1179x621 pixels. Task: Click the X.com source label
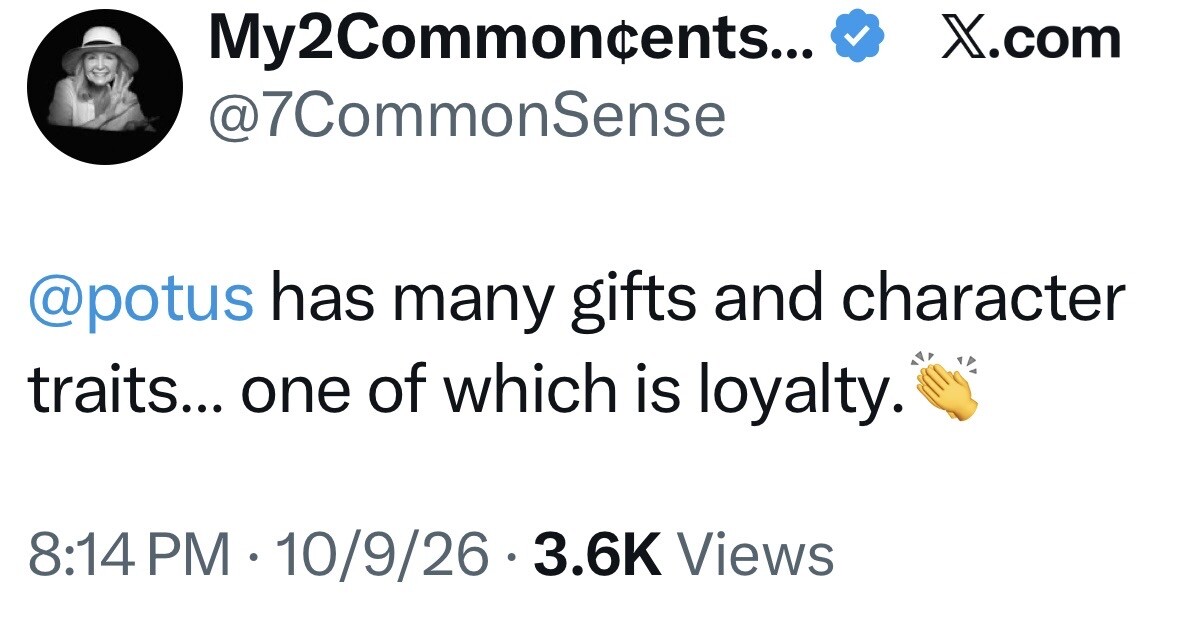(1032, 39)
